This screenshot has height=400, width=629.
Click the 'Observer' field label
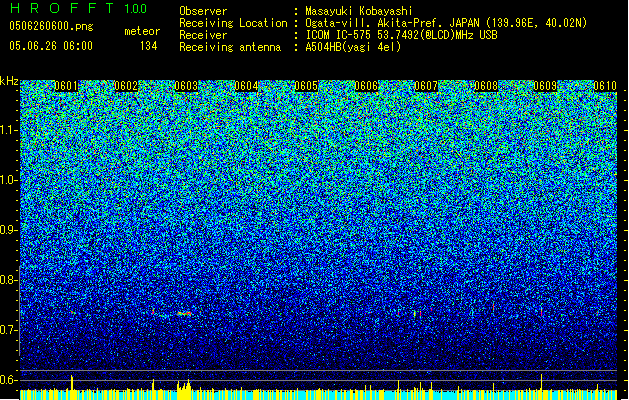(x=203, y=11)
